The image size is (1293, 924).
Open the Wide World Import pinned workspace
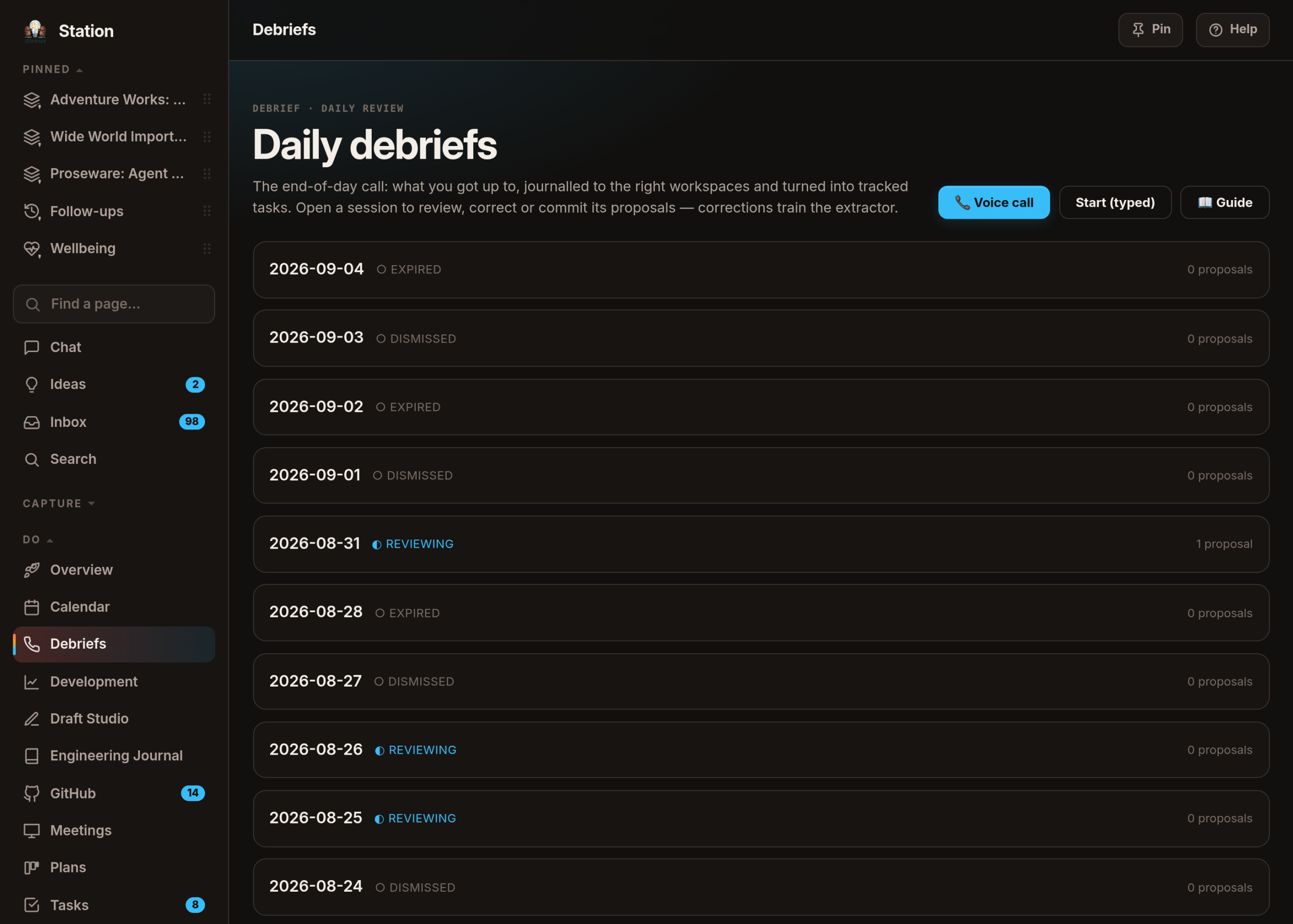pyautogui.click(x=114, y=136)
